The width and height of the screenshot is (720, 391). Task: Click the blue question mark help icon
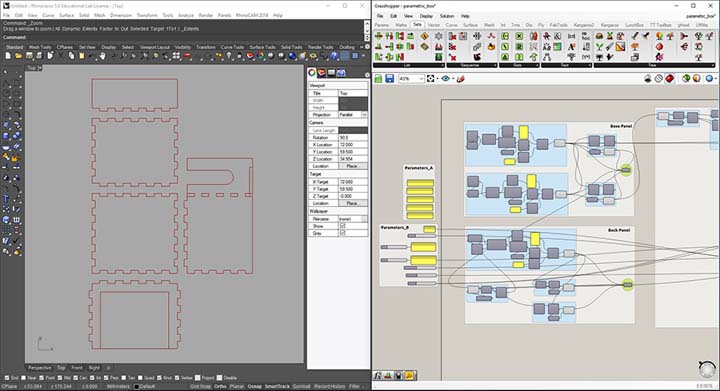[x=334, y=56]
